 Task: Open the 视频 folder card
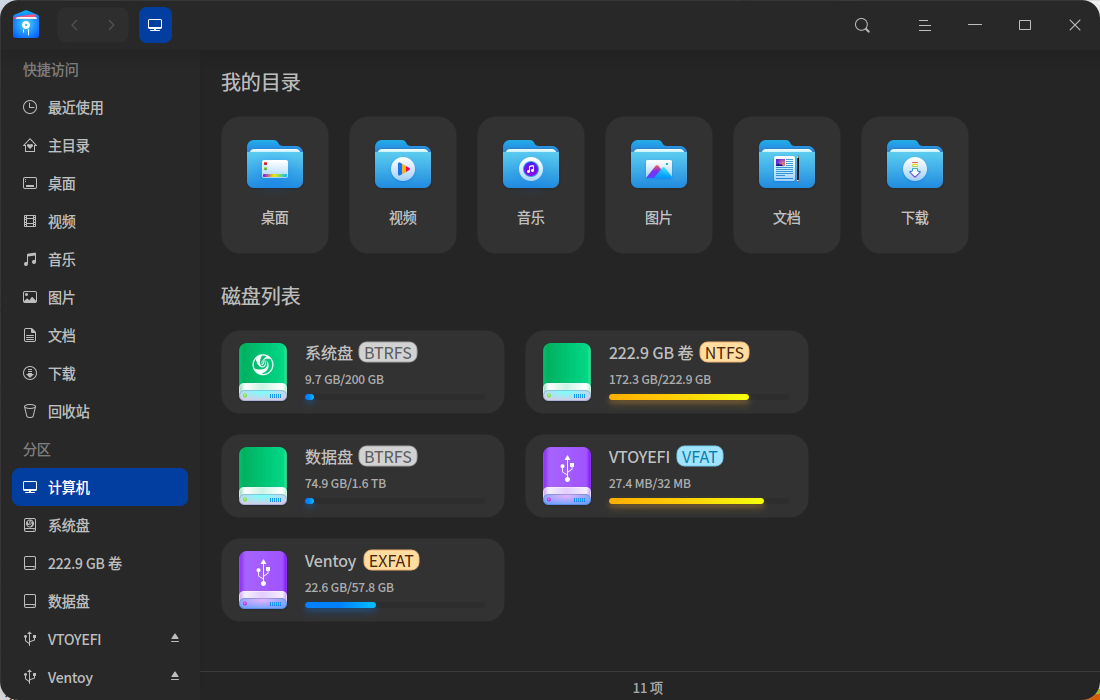[403, 184]
